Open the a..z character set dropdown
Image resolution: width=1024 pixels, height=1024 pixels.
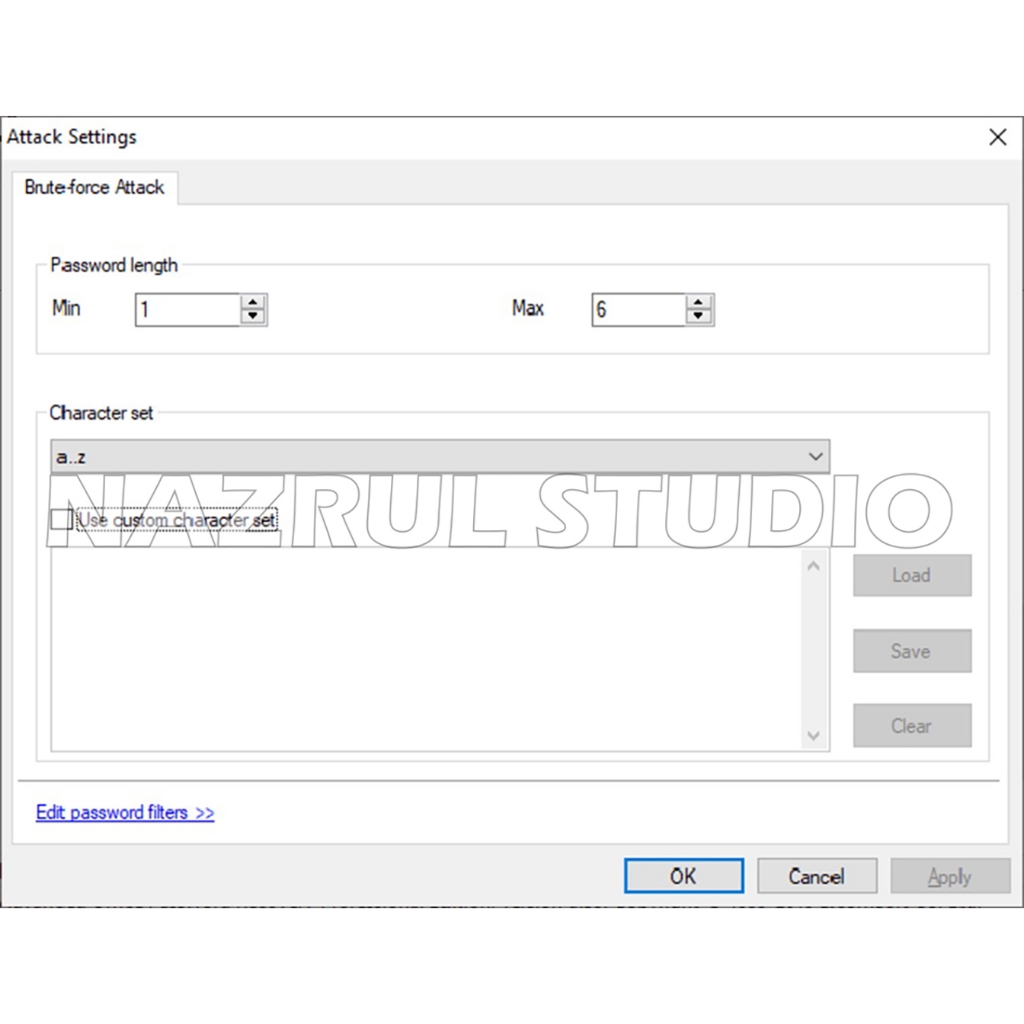click(x=440, y=457)
